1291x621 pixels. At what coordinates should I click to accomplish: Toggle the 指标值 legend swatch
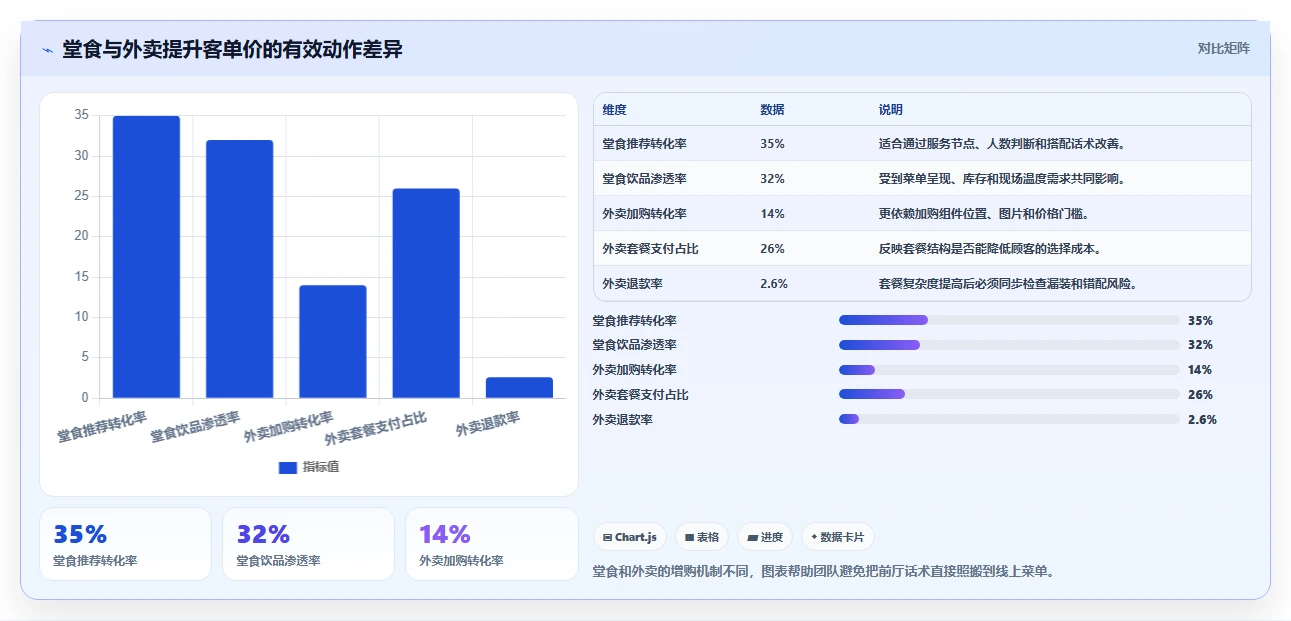[x=288, y=467]
